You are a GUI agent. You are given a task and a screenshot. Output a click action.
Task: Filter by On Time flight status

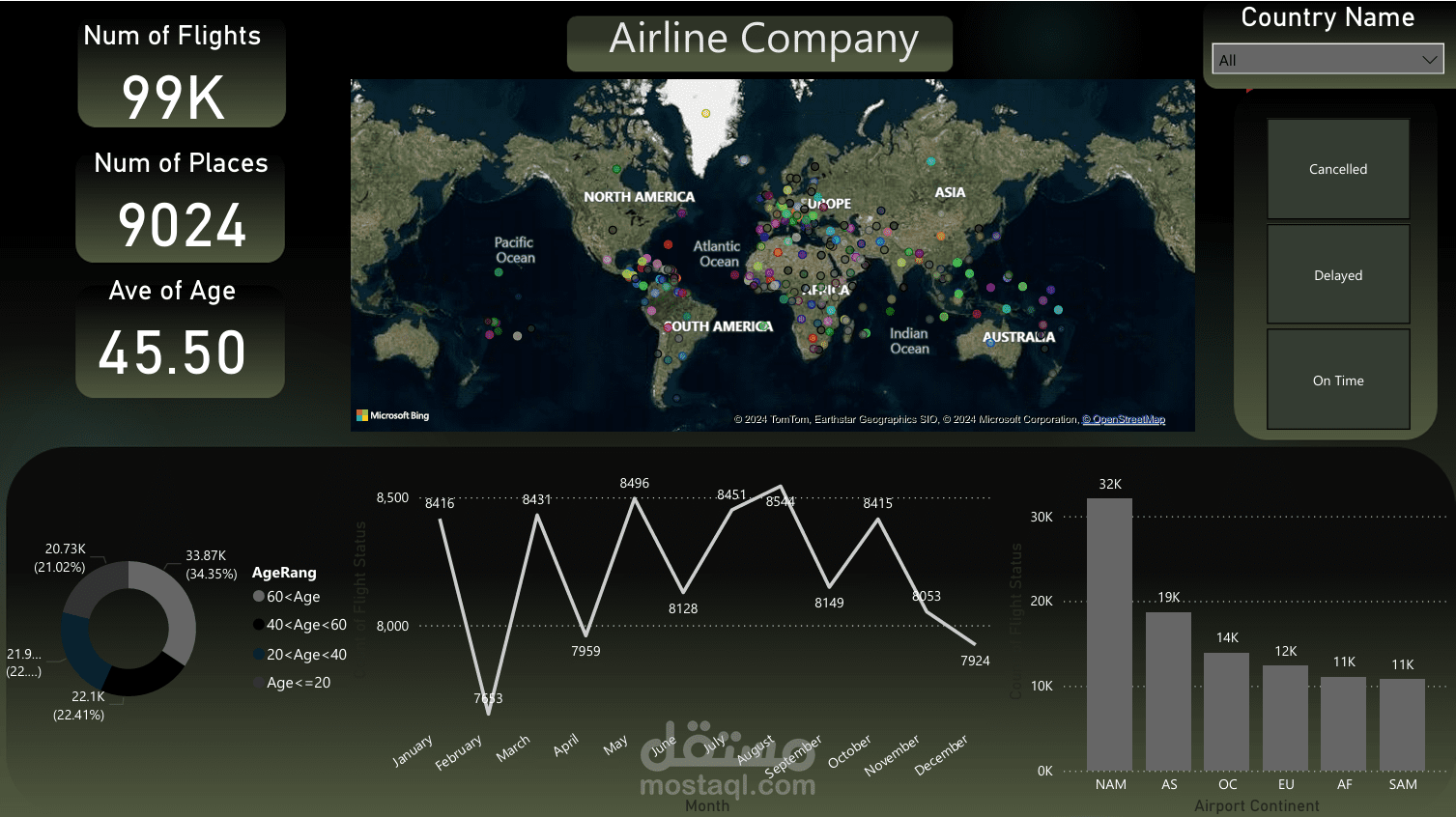tap(1338, 380)
